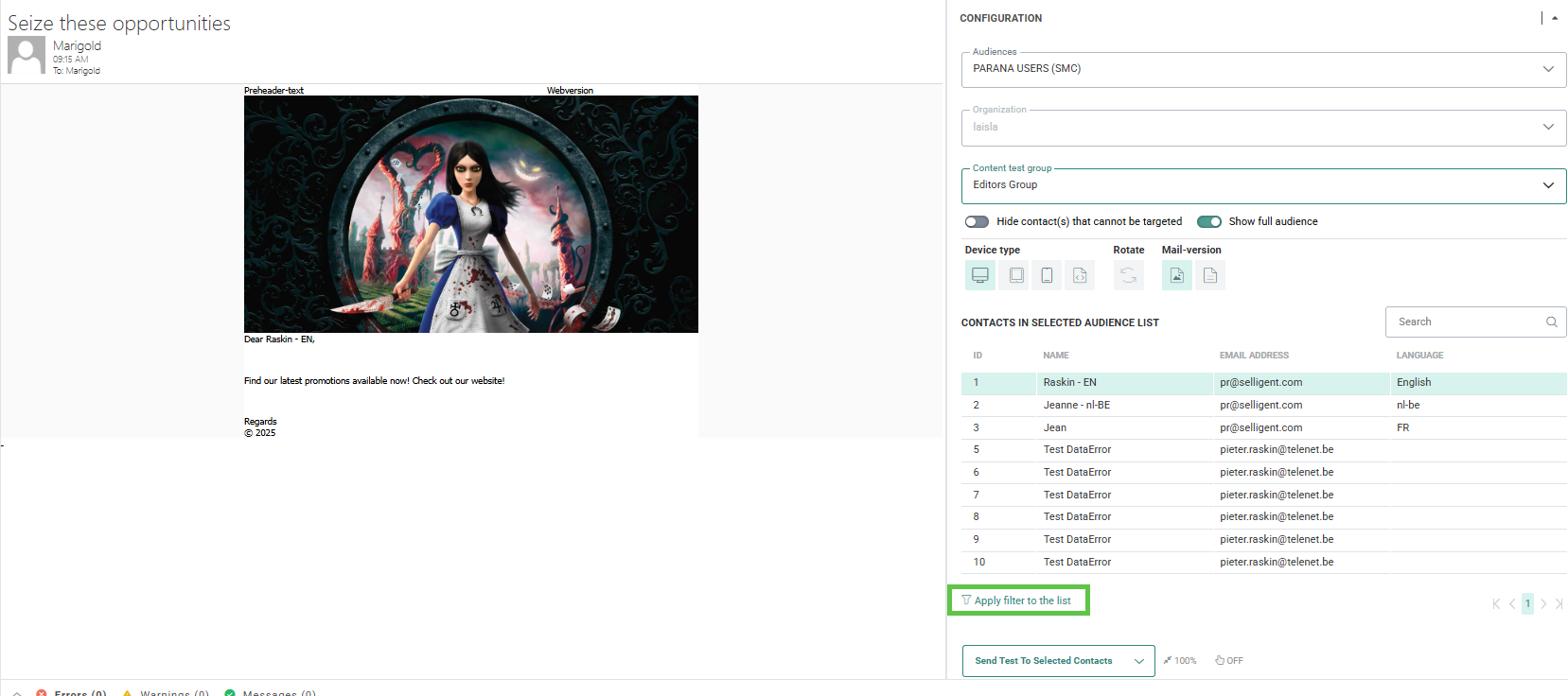
Task: Select desktop device type preview
Action: [980, 275]
